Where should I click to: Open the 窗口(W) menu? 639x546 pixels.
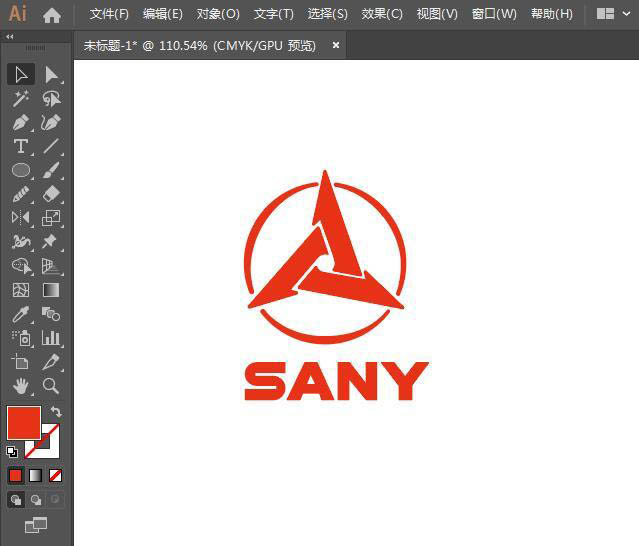point(494,14)
